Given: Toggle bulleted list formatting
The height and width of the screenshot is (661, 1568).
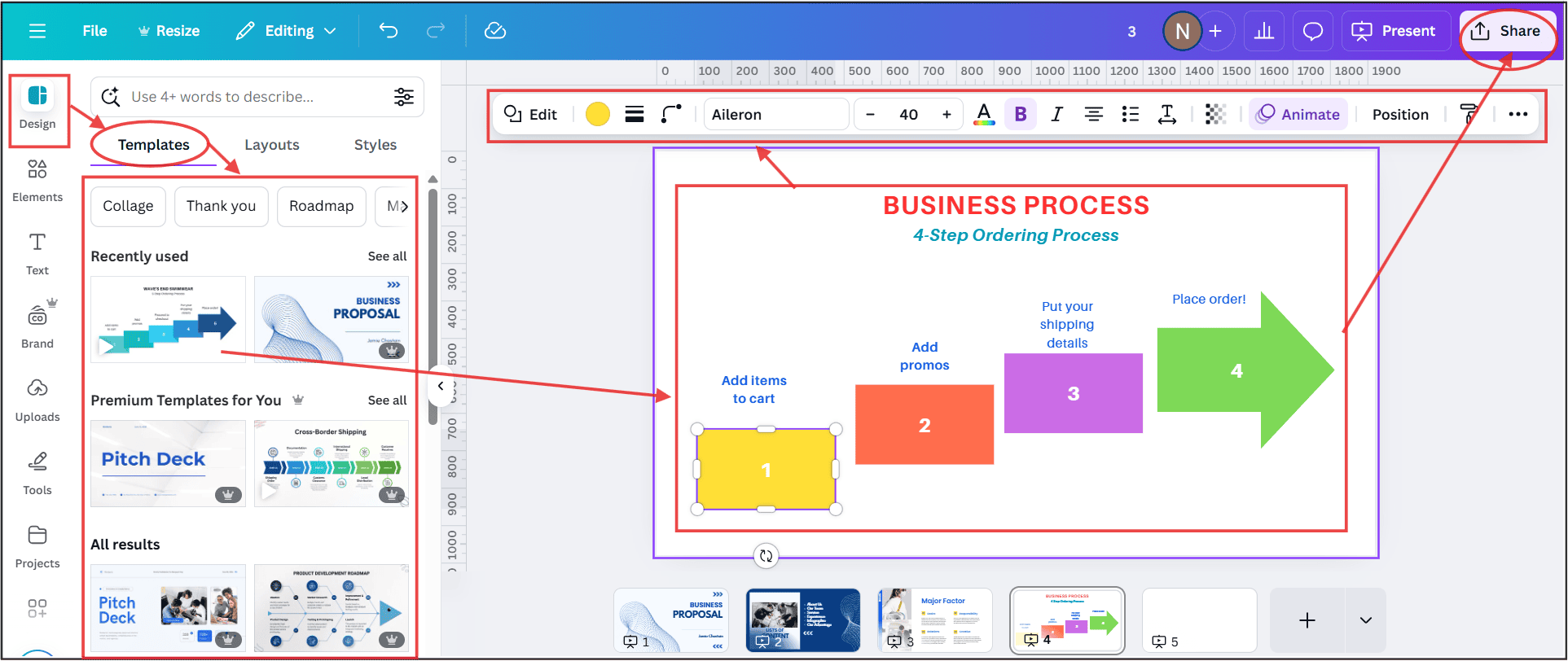Looking at the screenshot, I should click(x=1130, y=115).
